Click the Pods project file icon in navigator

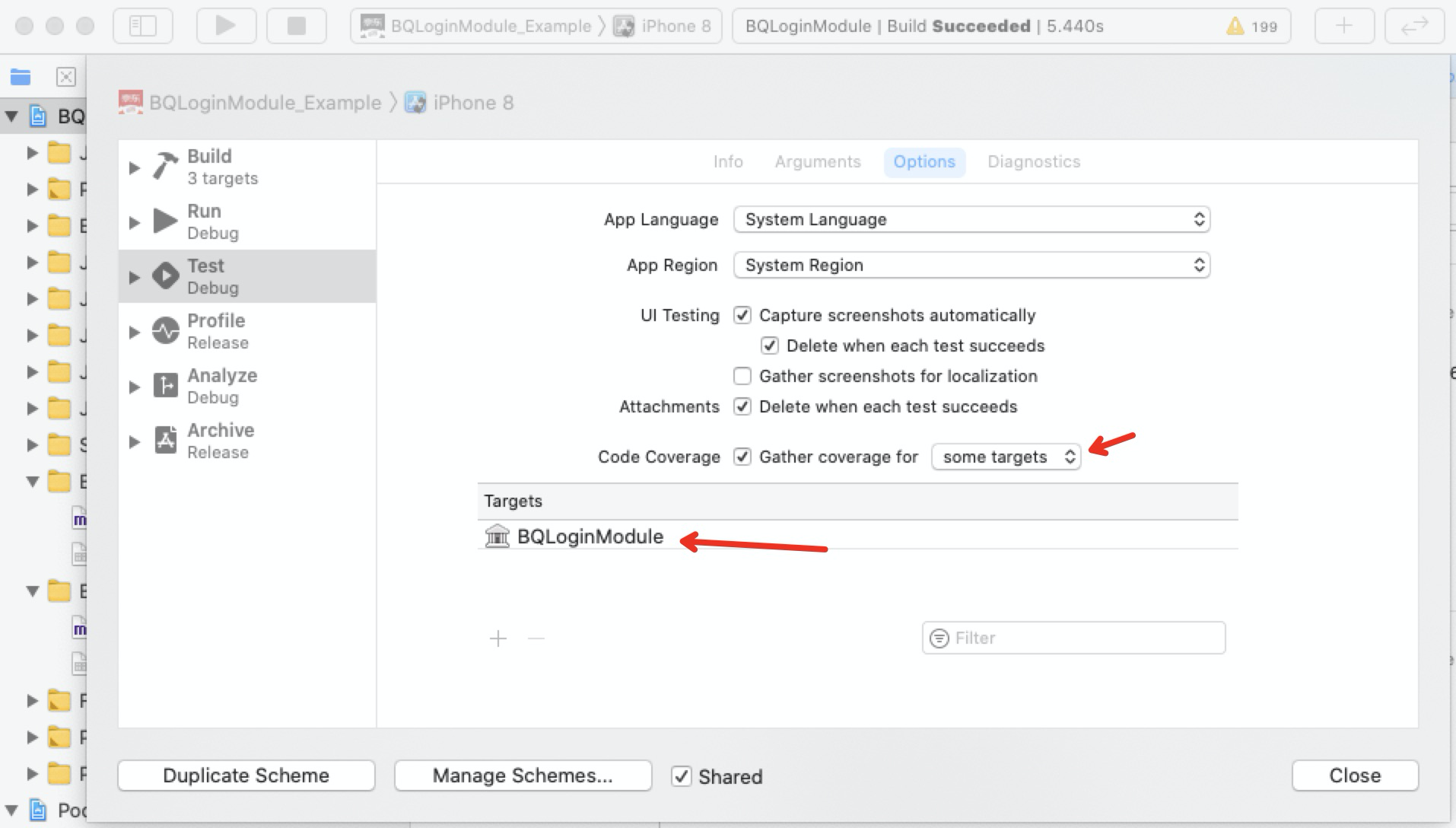[38, 810]
